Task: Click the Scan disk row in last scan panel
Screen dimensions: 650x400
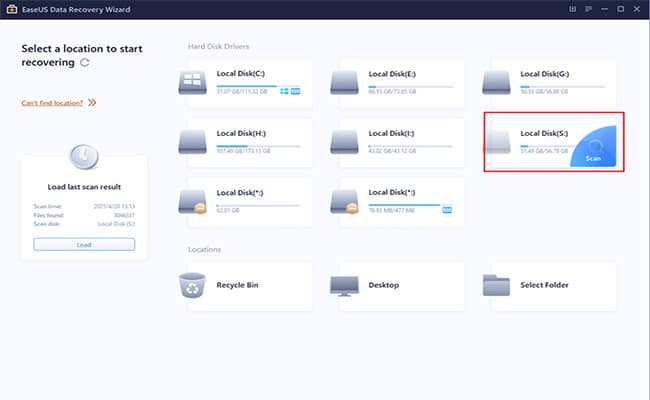Action: click(x=84, y=224)
